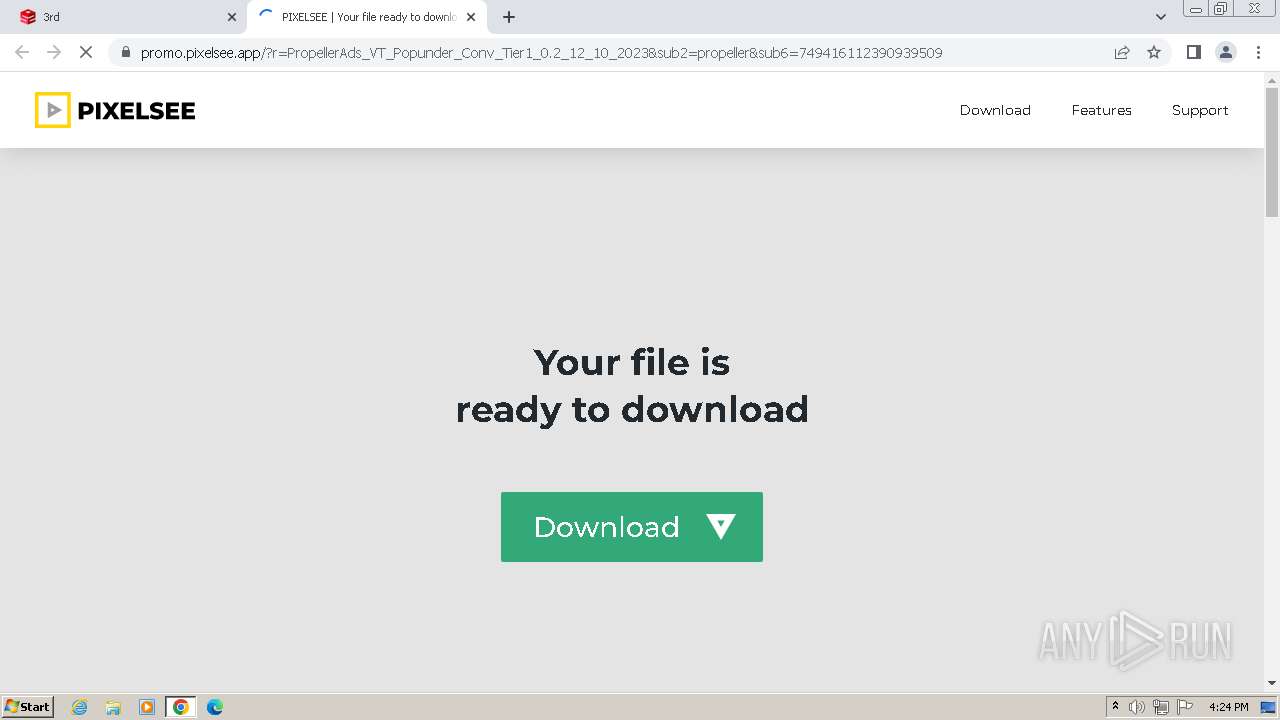Click the green Download button

(631, 527)
